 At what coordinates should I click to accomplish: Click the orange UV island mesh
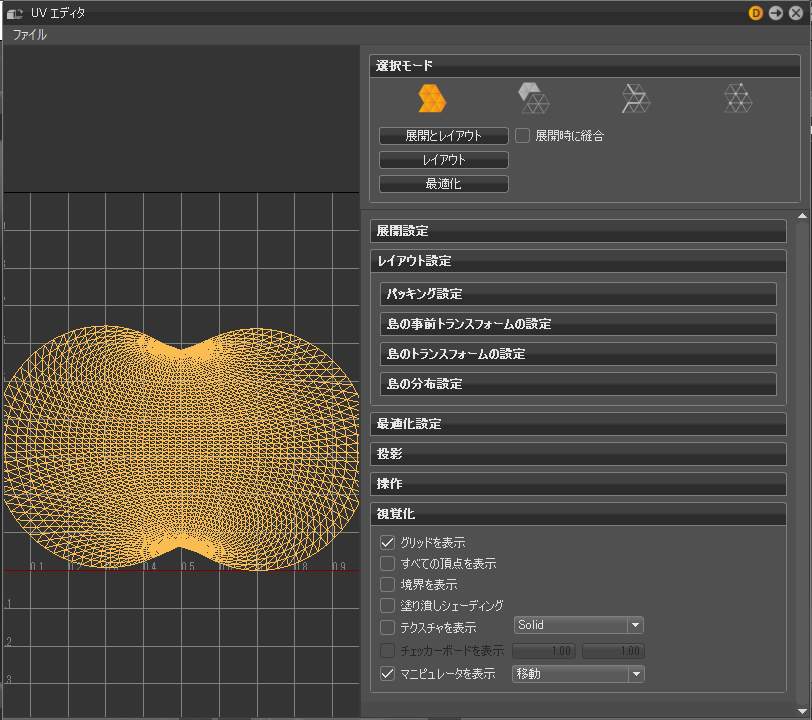tap(180, 448)
